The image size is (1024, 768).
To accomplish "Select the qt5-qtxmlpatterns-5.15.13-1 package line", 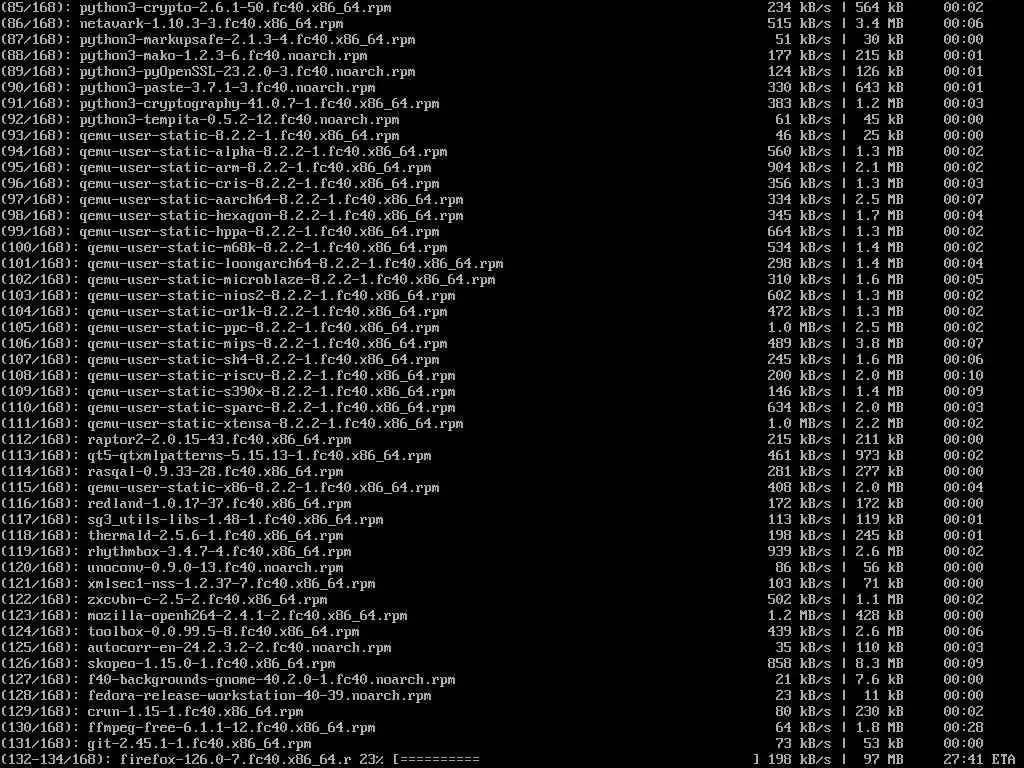I will coord(492,455).
